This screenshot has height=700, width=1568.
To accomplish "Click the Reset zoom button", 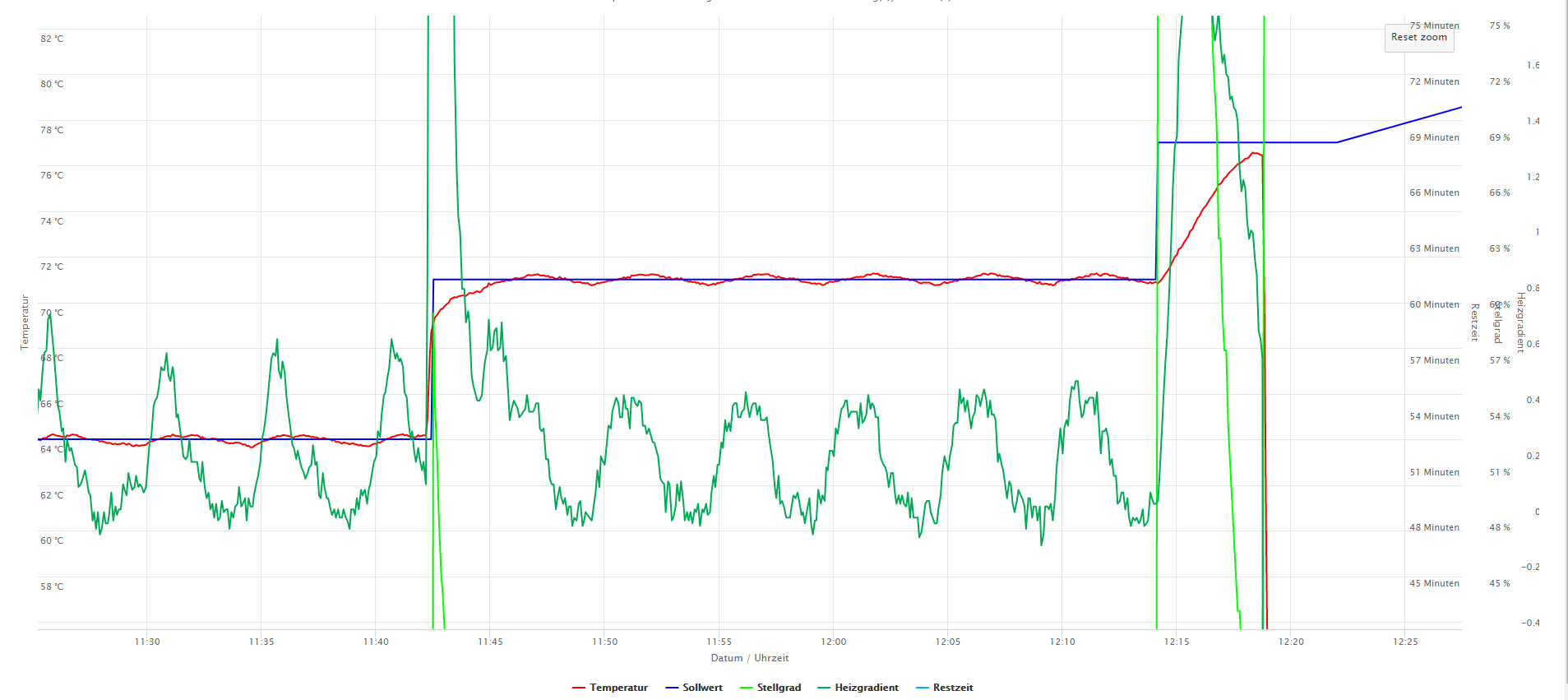I will tap(1418, 38).
